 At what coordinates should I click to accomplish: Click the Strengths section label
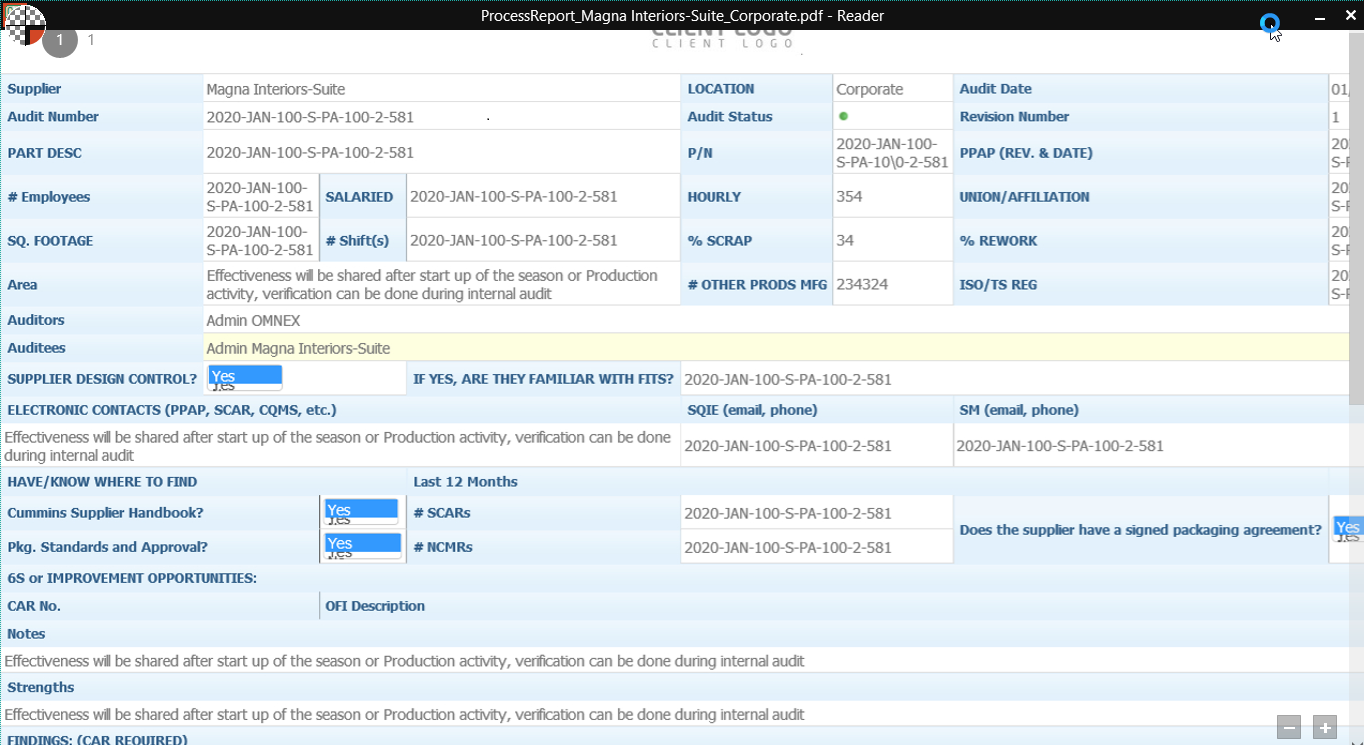tap(41, 688)
